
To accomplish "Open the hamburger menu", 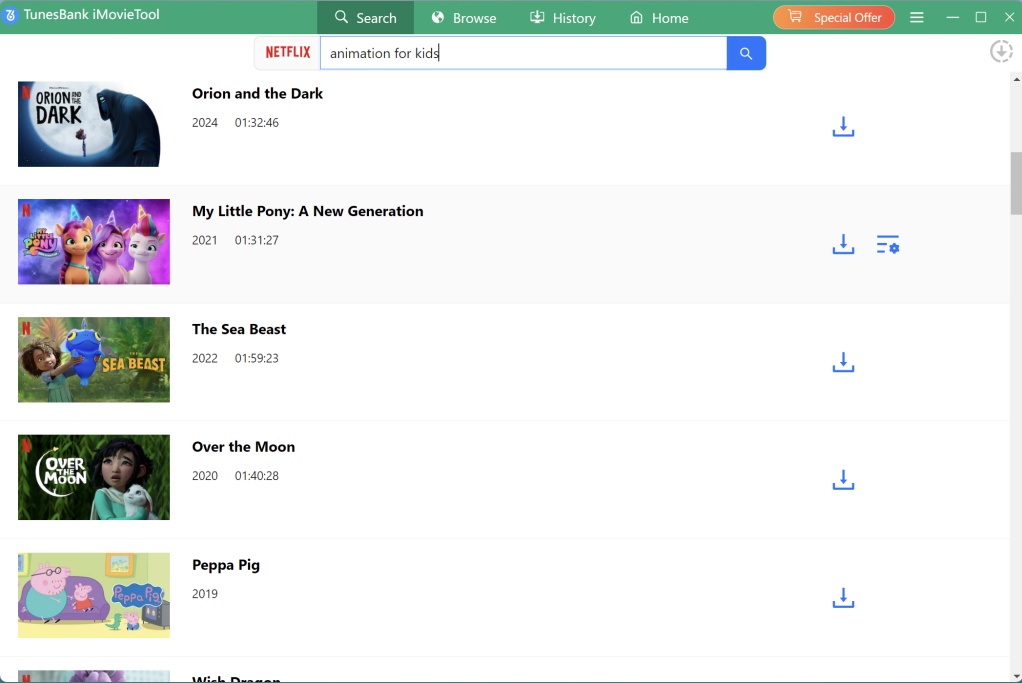I will pos(917,16).
